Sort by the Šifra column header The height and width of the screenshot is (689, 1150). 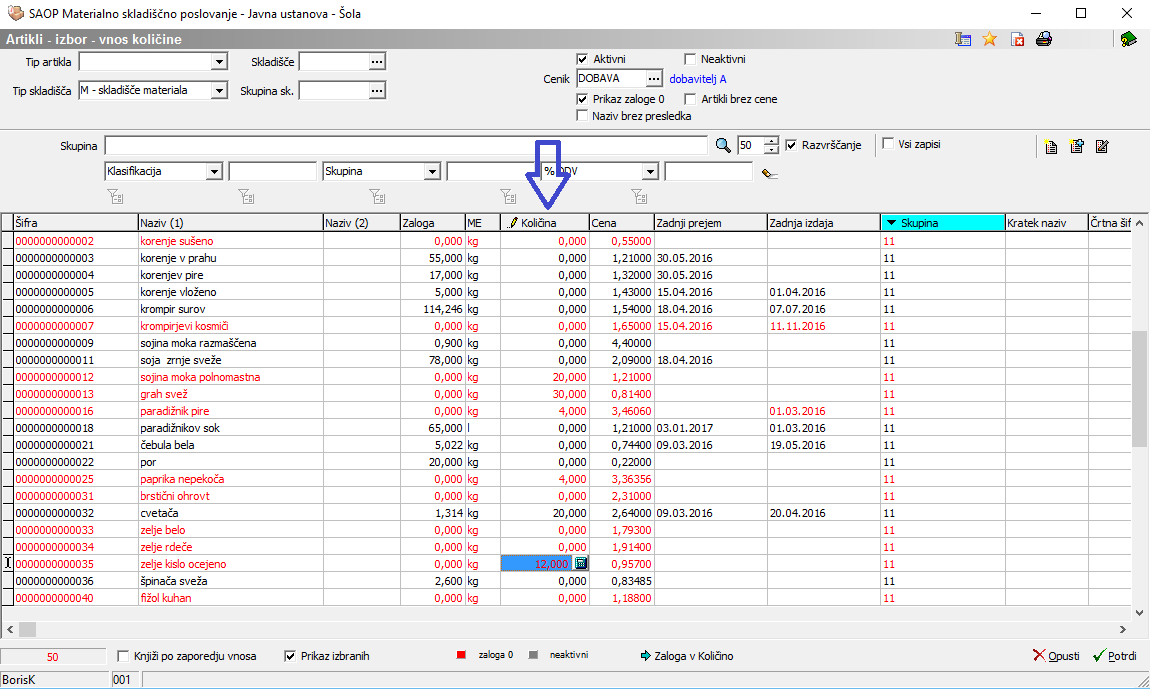tap(76, 222)
